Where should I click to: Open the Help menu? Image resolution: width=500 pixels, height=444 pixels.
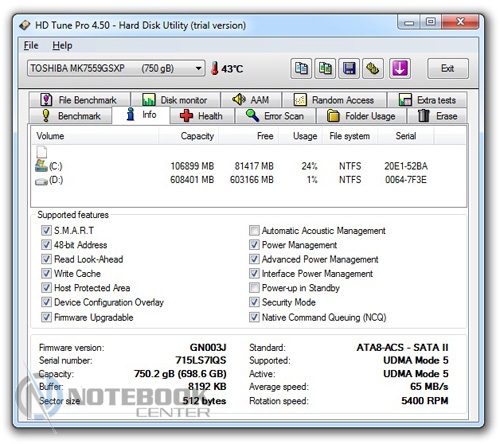click(62, 45)
